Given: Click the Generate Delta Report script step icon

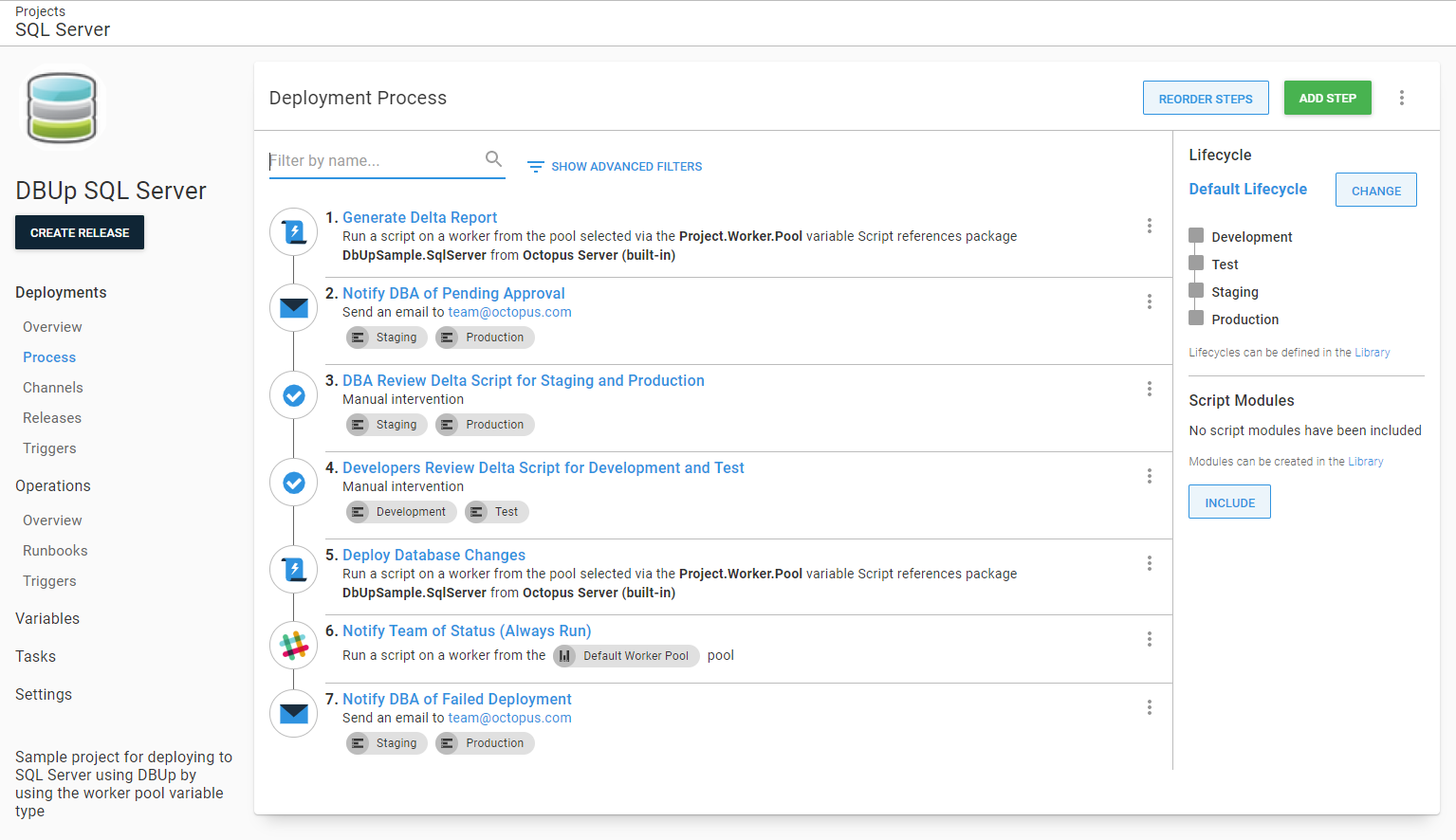Looking at the screenshot, I should click(294, 231).
